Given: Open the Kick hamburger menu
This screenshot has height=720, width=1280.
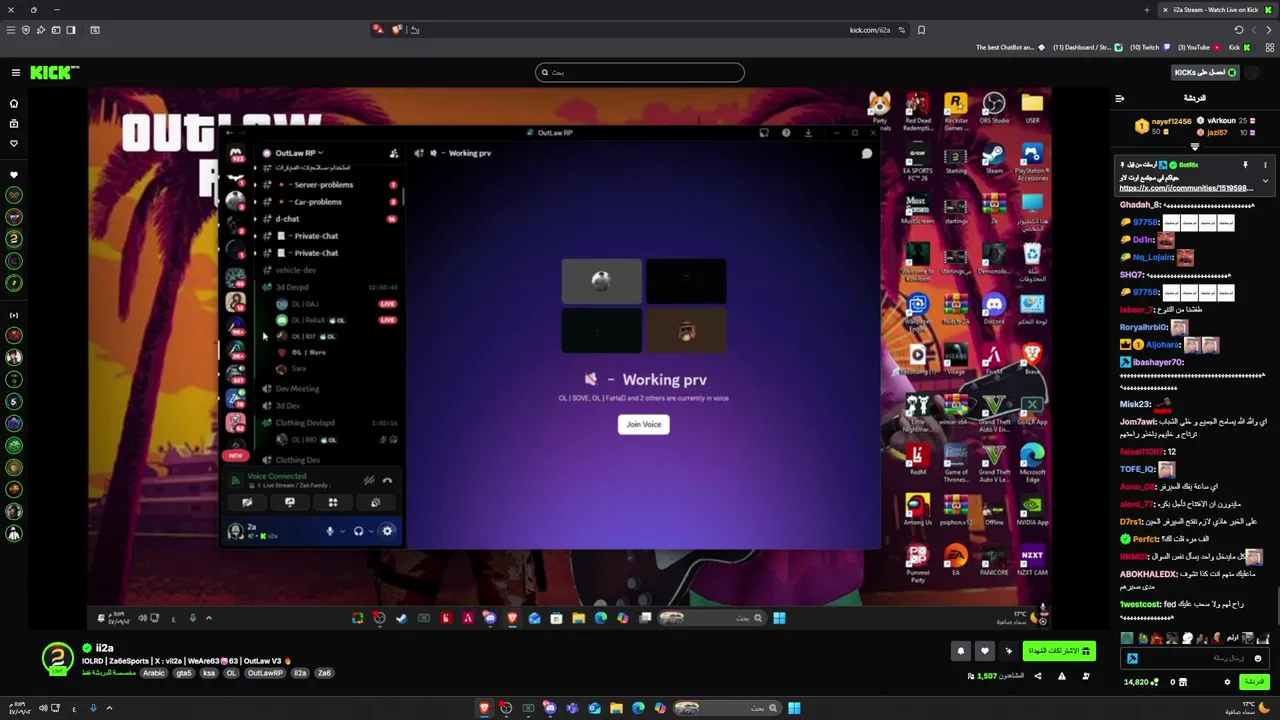Looking at the screenshot, I should pos(15,72).
